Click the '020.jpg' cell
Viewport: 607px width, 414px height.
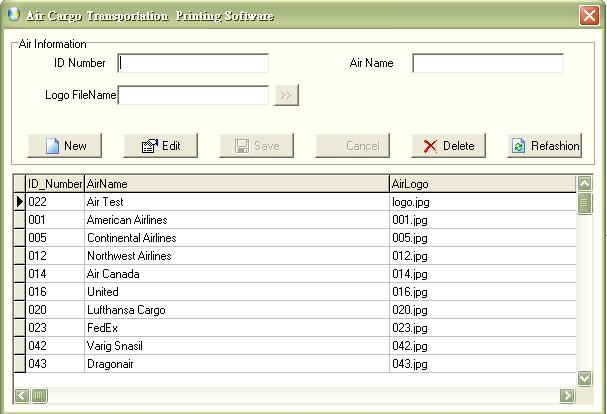483,310
